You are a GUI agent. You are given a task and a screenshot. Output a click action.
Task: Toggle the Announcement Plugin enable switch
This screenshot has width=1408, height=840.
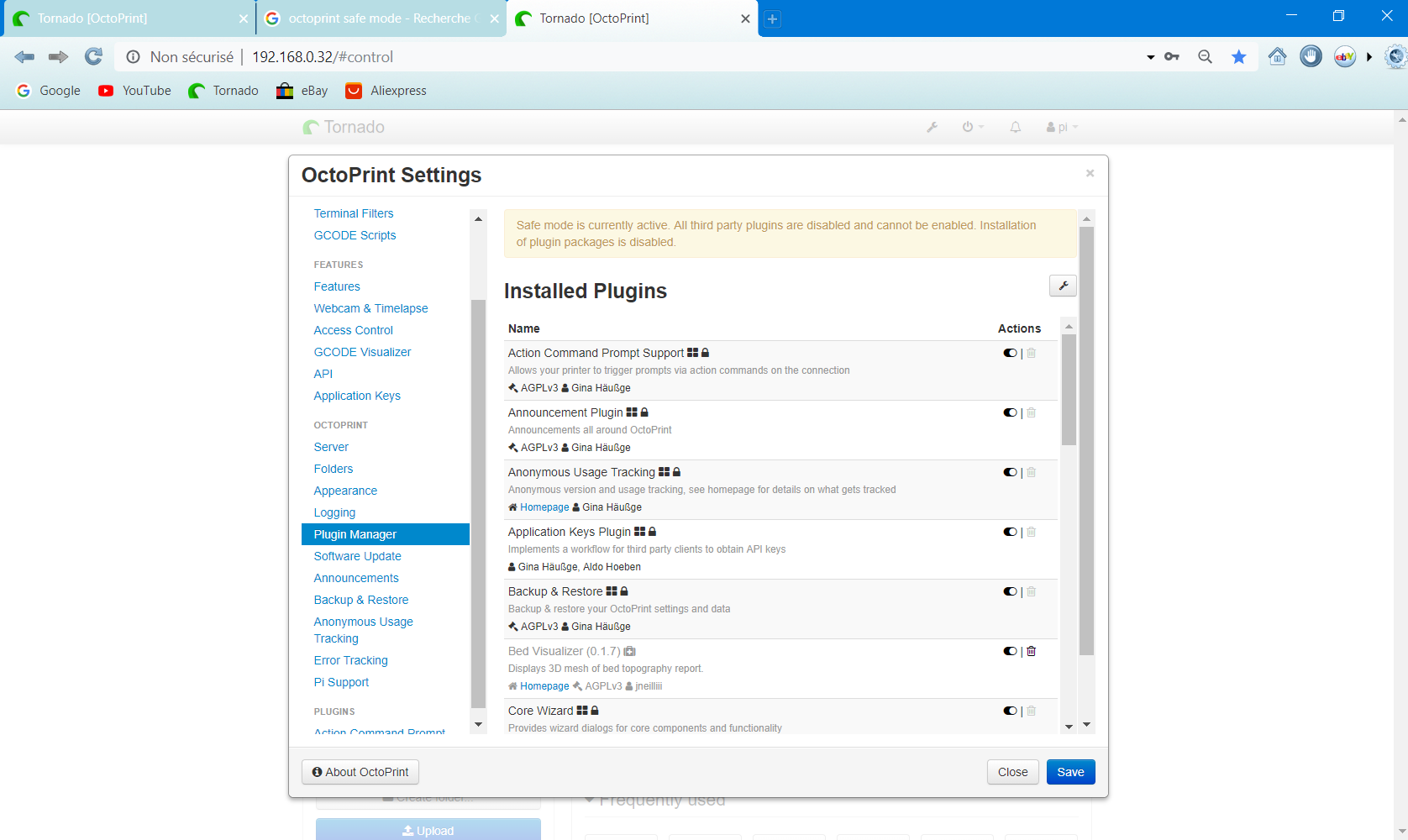pos(1010,412)
